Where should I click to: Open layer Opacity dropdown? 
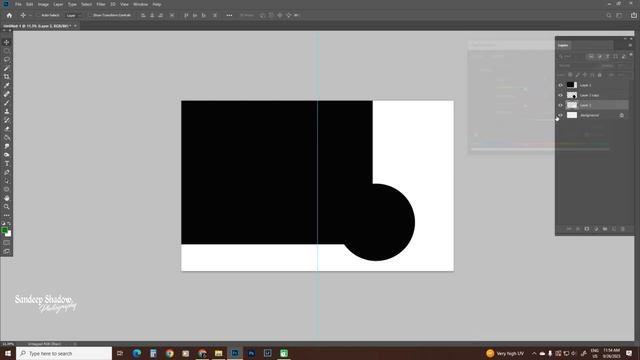(621, 65)
